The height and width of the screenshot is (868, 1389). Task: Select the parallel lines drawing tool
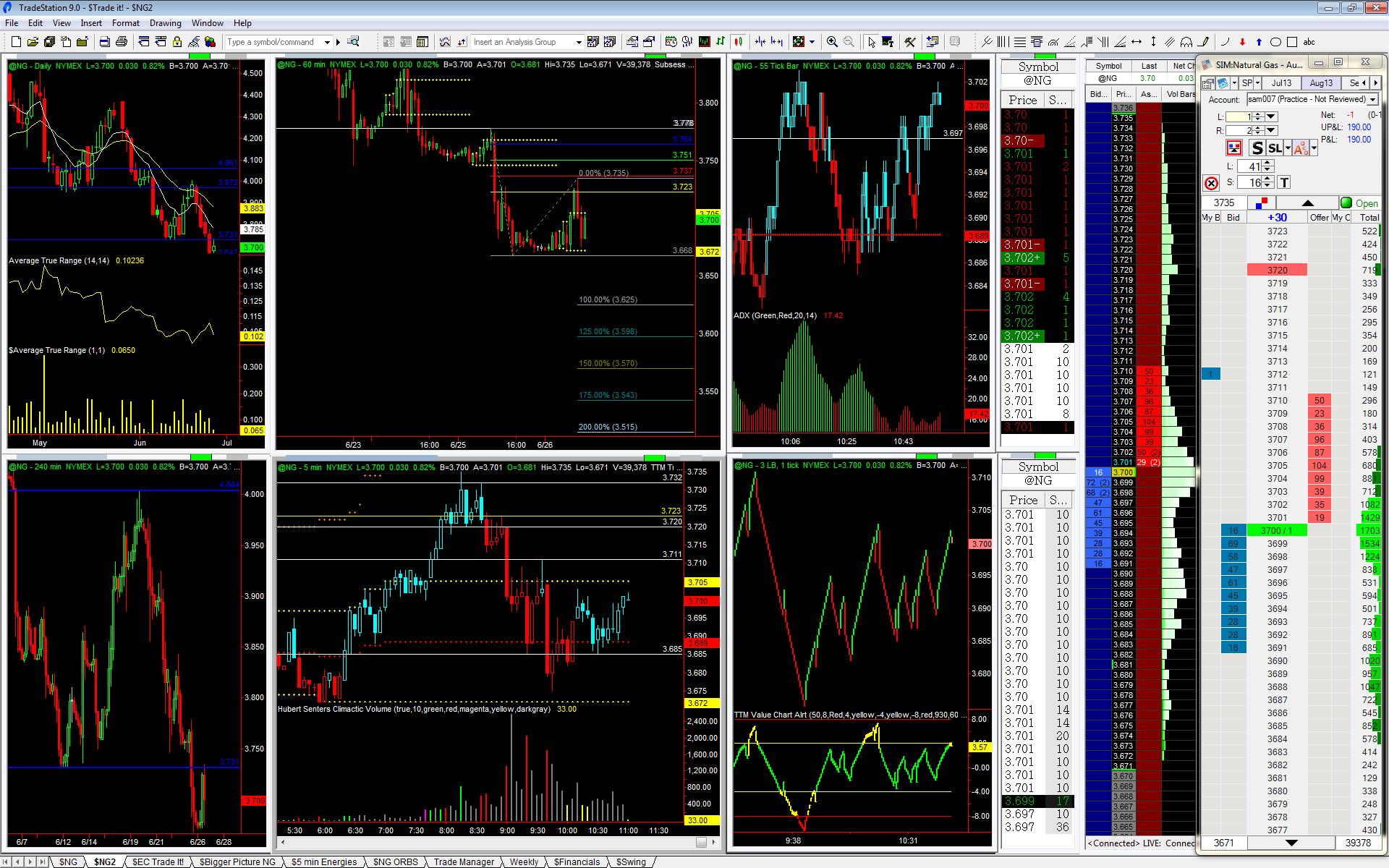click(1170, 42)
